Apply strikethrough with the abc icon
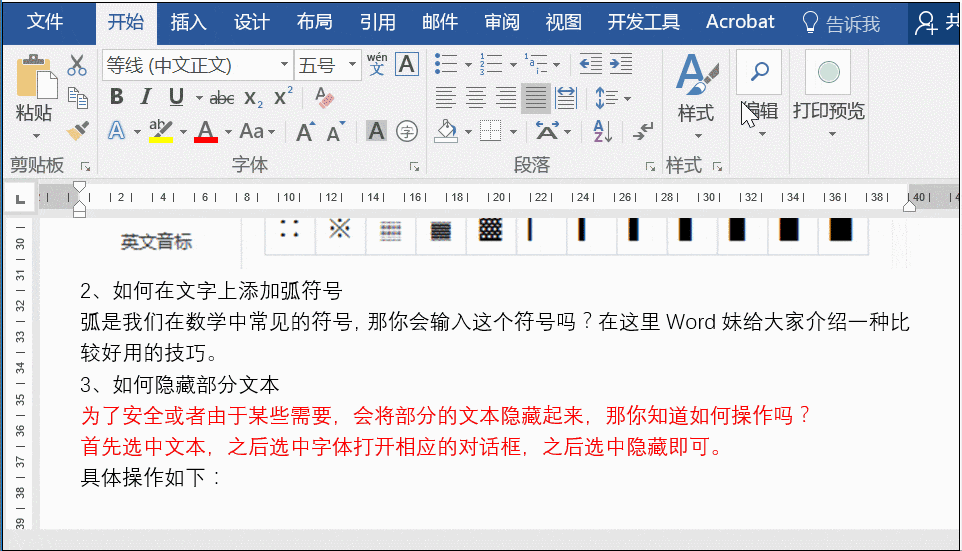962x551 pixels. [221, 98]
